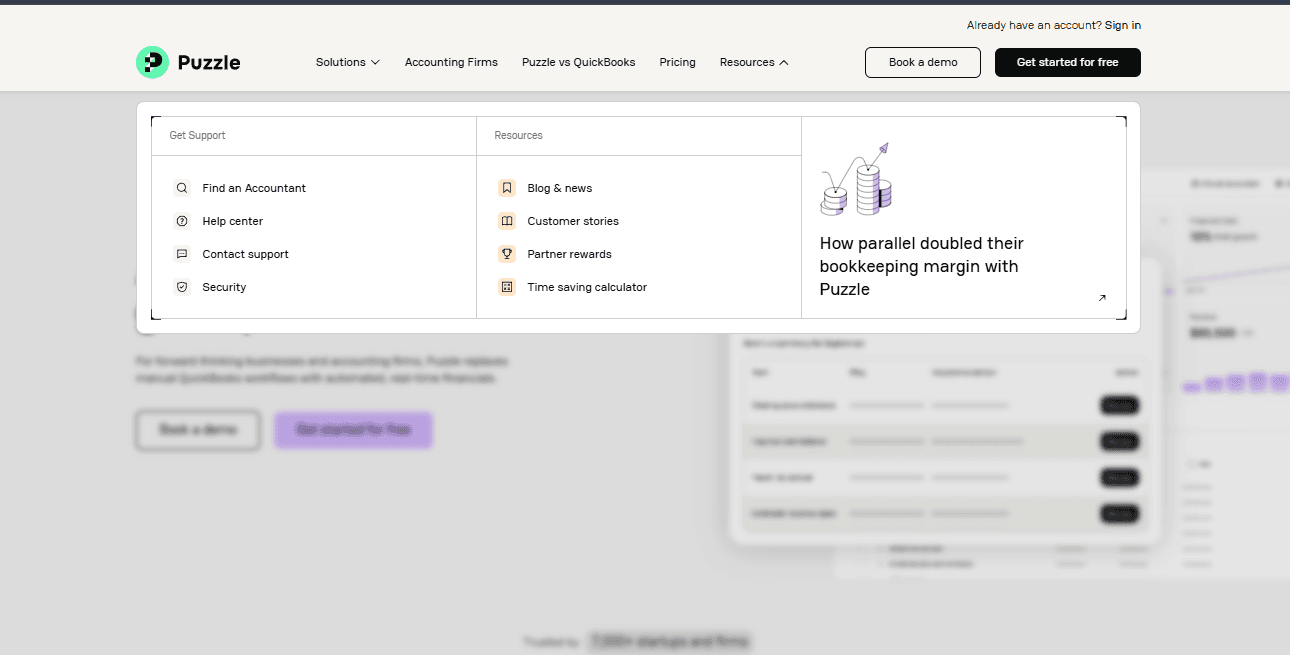Click the Resources heading inside the dropdown panel

[x=519, y=135]
